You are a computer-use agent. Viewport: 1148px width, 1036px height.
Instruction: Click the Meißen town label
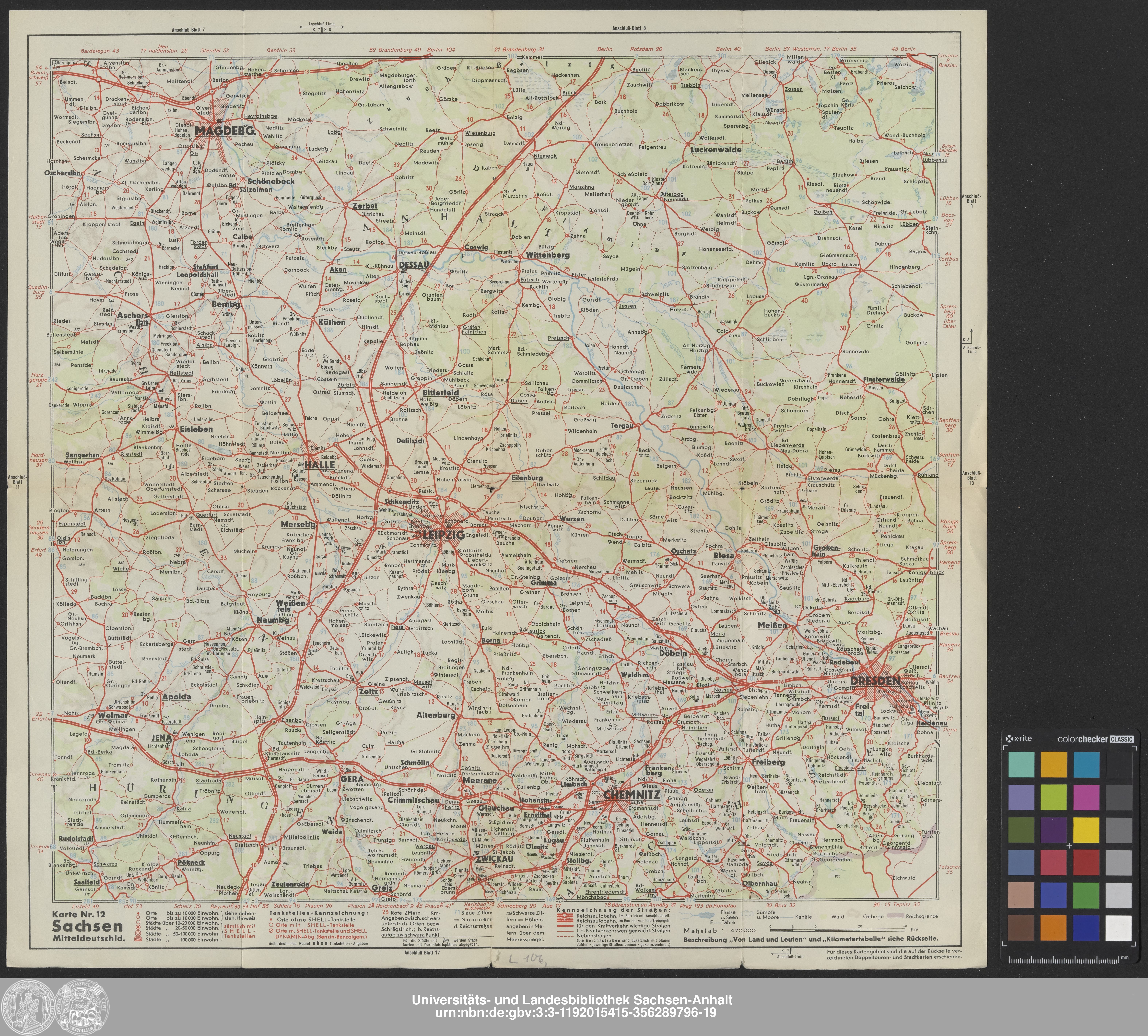tap(772, 625)
